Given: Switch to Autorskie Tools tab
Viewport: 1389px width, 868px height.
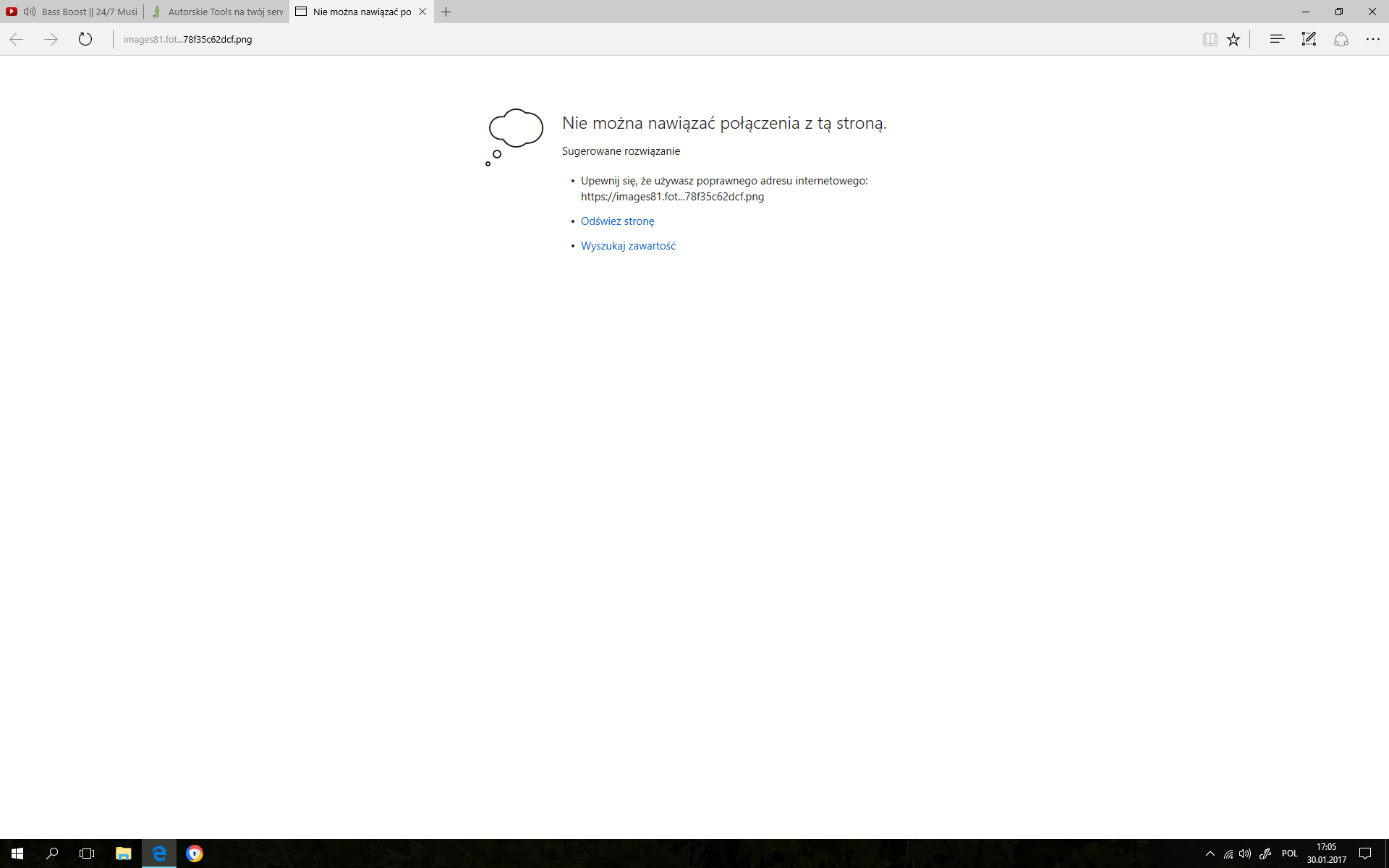Looking at the screenshot, I should (224, 12).
